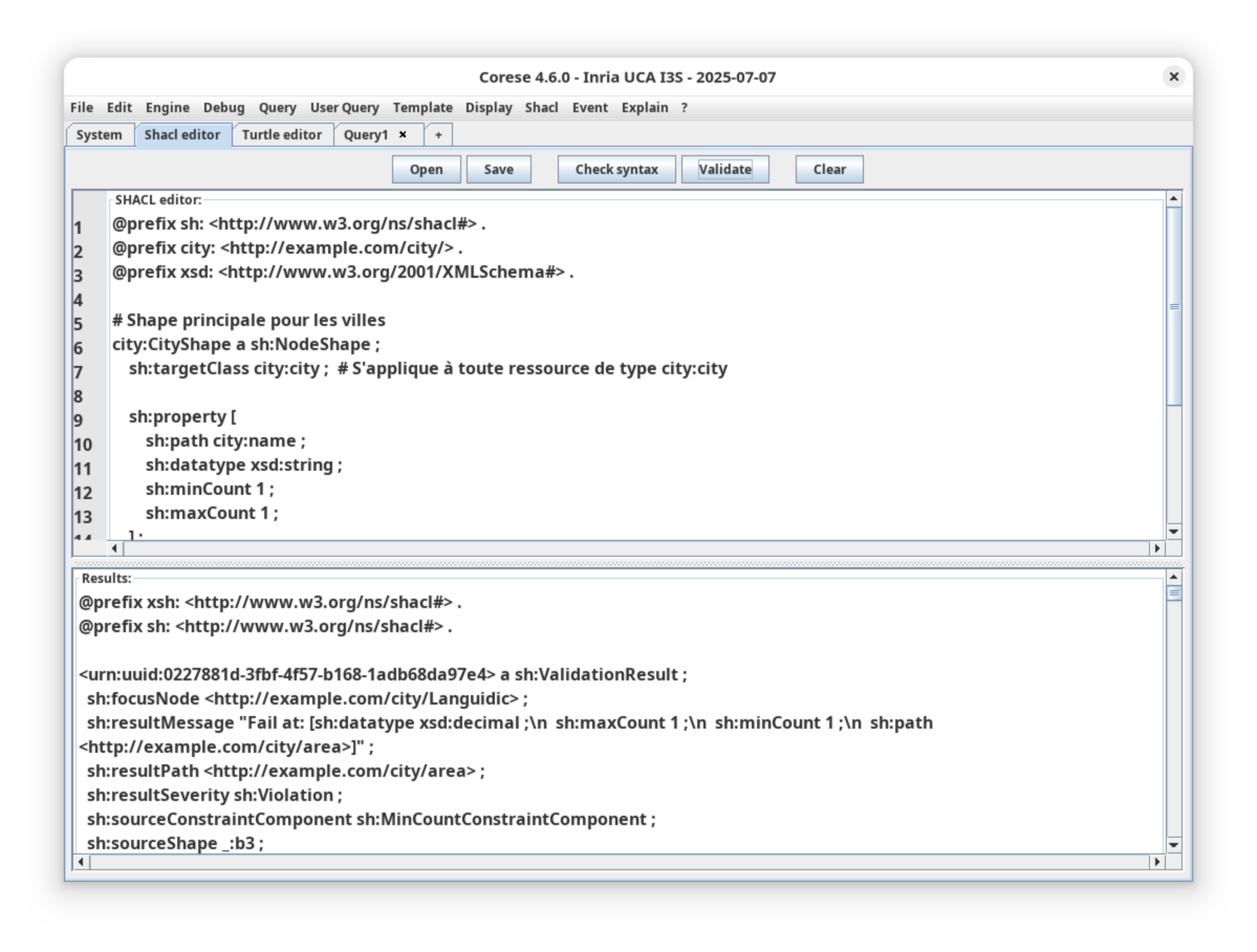Click the SHACL editor vertical scrollbar thumb

point(1174,307)
